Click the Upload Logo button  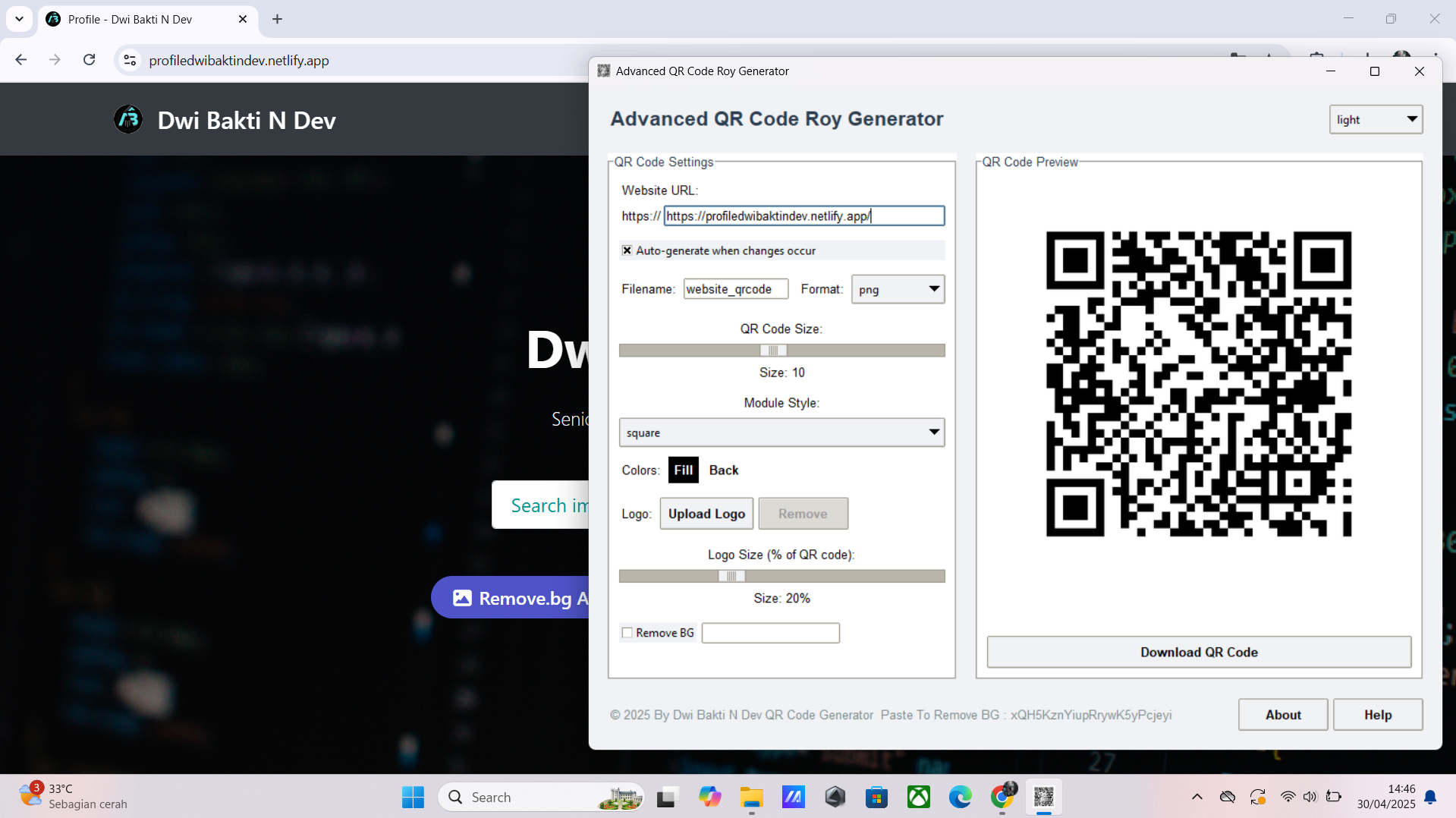point(706,514)
